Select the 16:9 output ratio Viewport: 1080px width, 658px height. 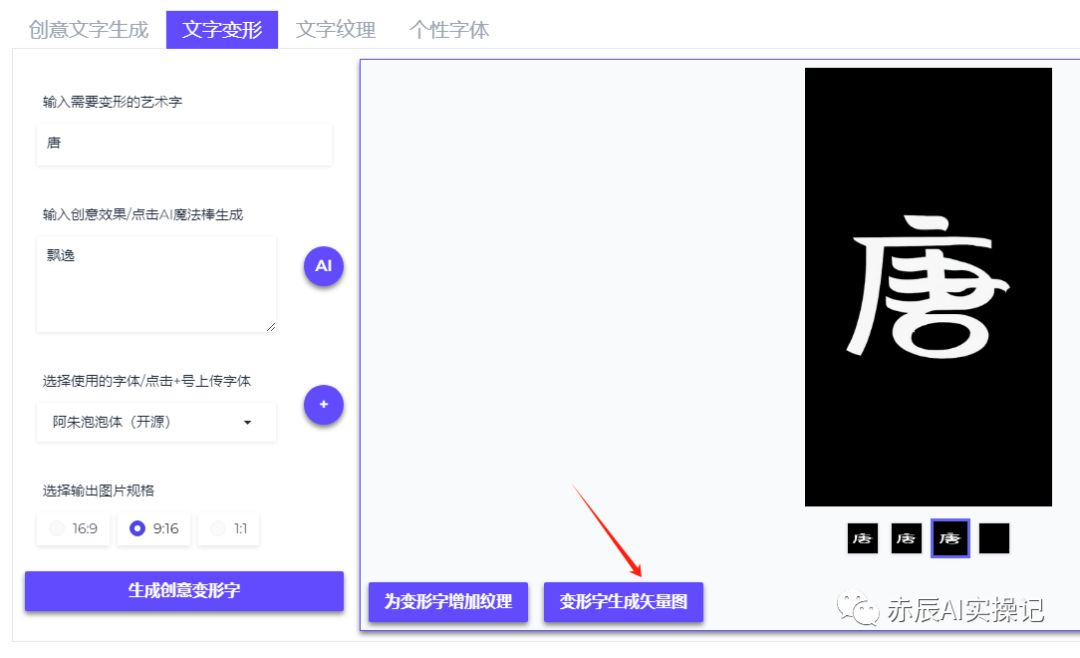click(x=73, y=528)
